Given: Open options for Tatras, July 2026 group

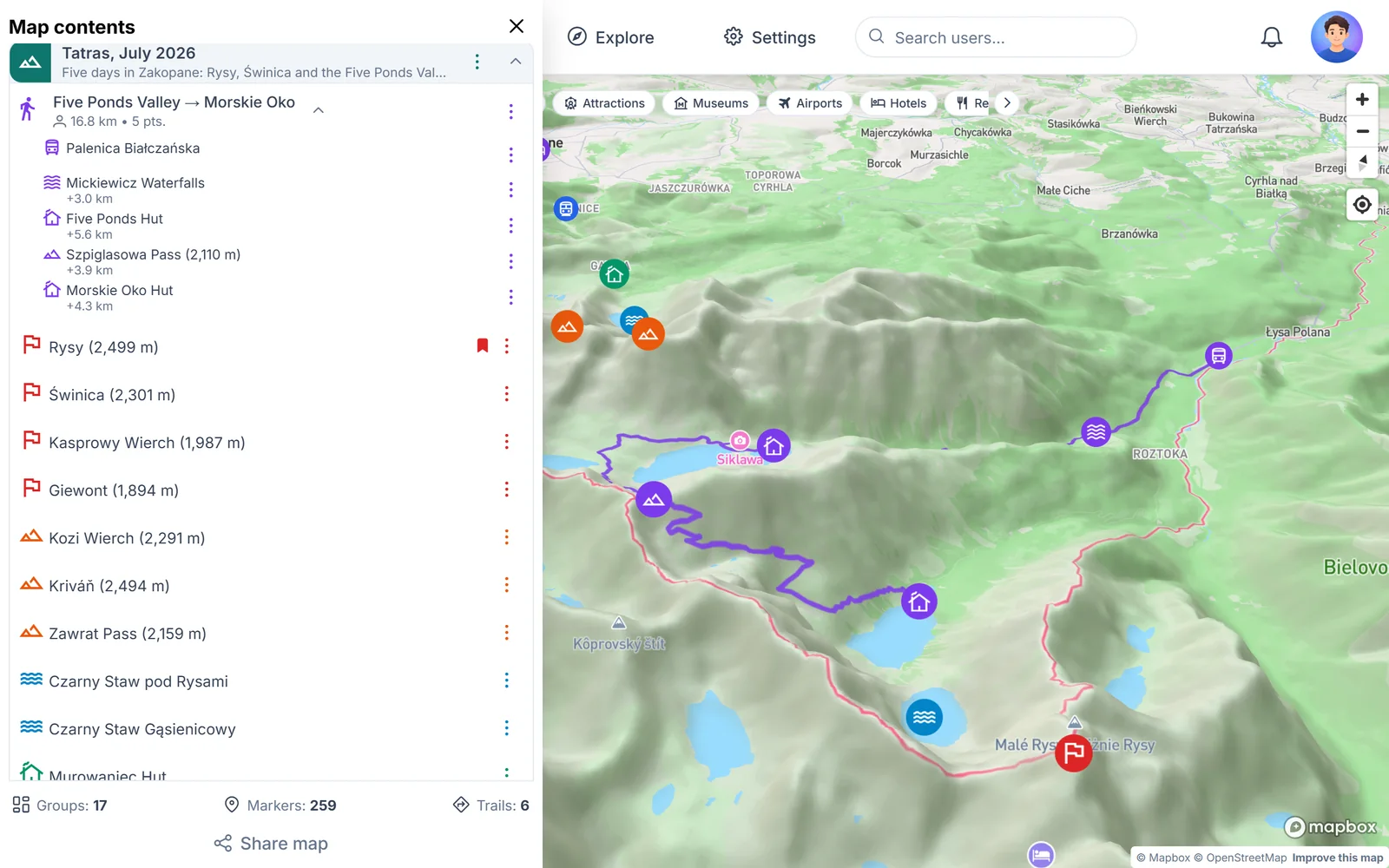Looking at the screenshot, I should click(477, 62).
